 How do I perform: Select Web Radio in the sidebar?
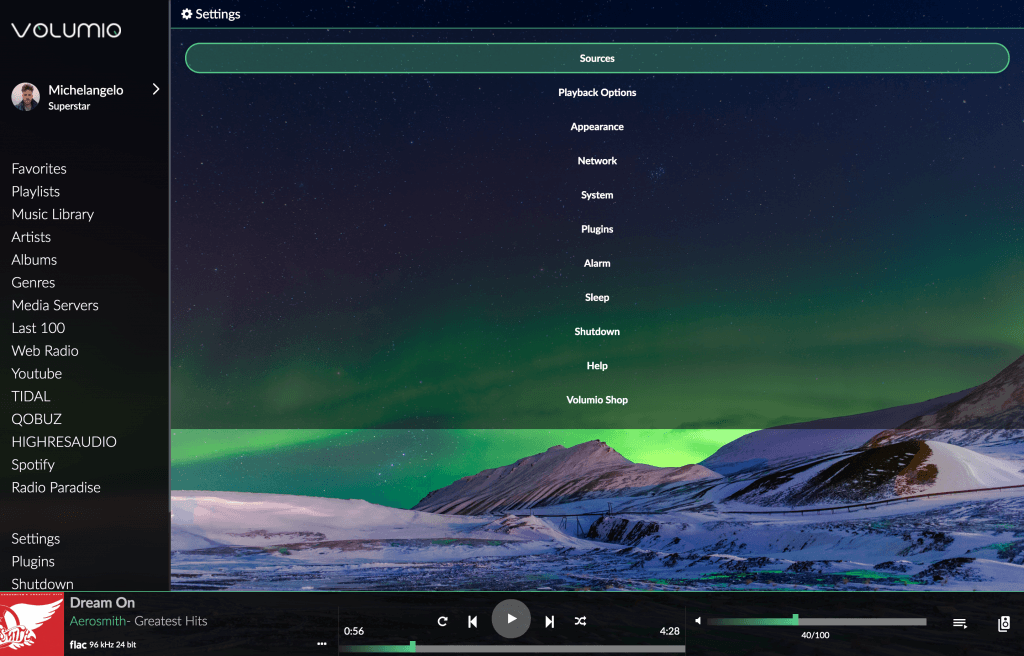[x=44, y=350]
